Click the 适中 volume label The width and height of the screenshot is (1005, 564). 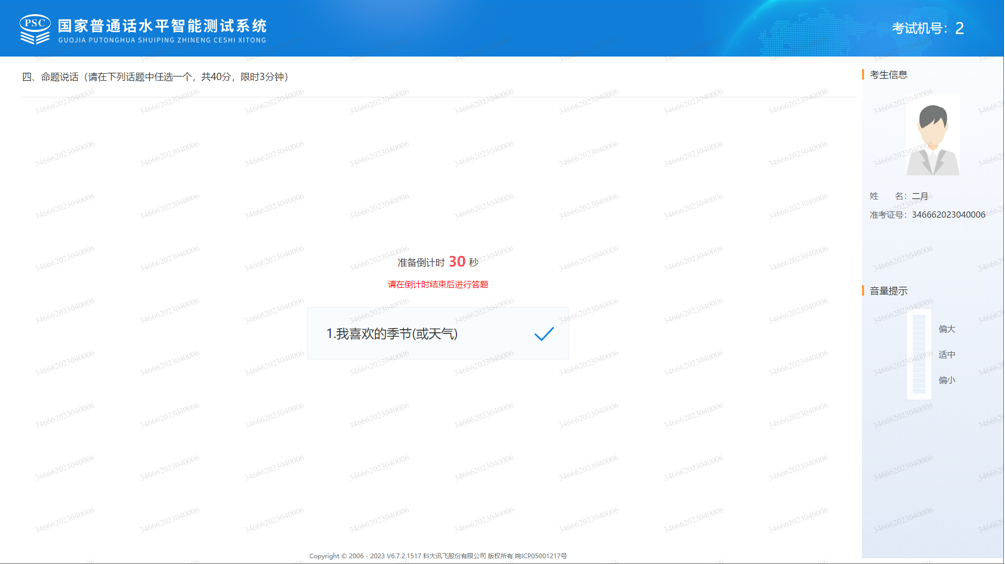[x=947, y=354]
